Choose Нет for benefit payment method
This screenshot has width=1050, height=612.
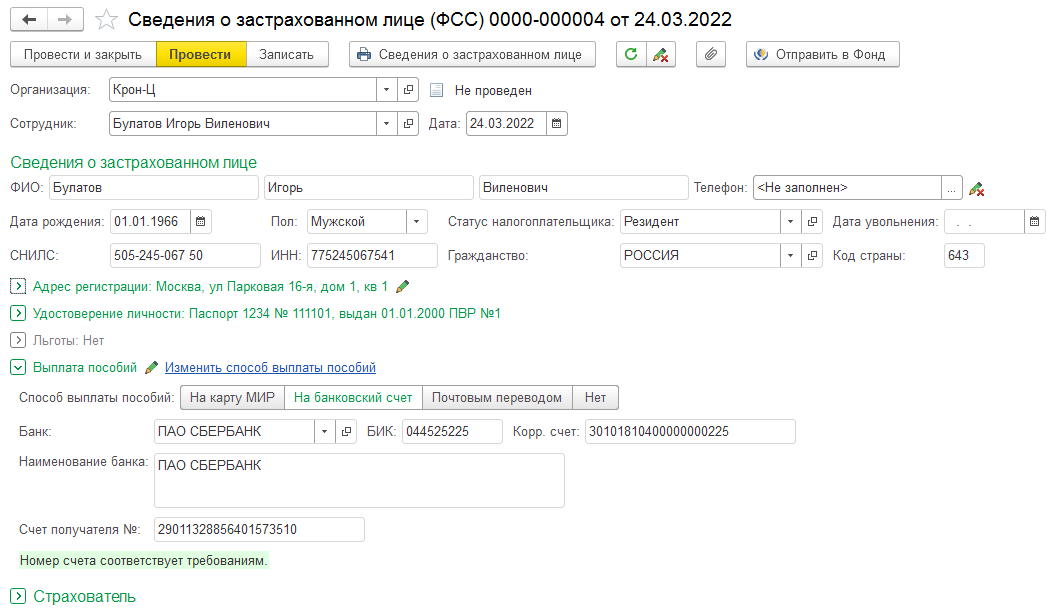click(596, 398)
